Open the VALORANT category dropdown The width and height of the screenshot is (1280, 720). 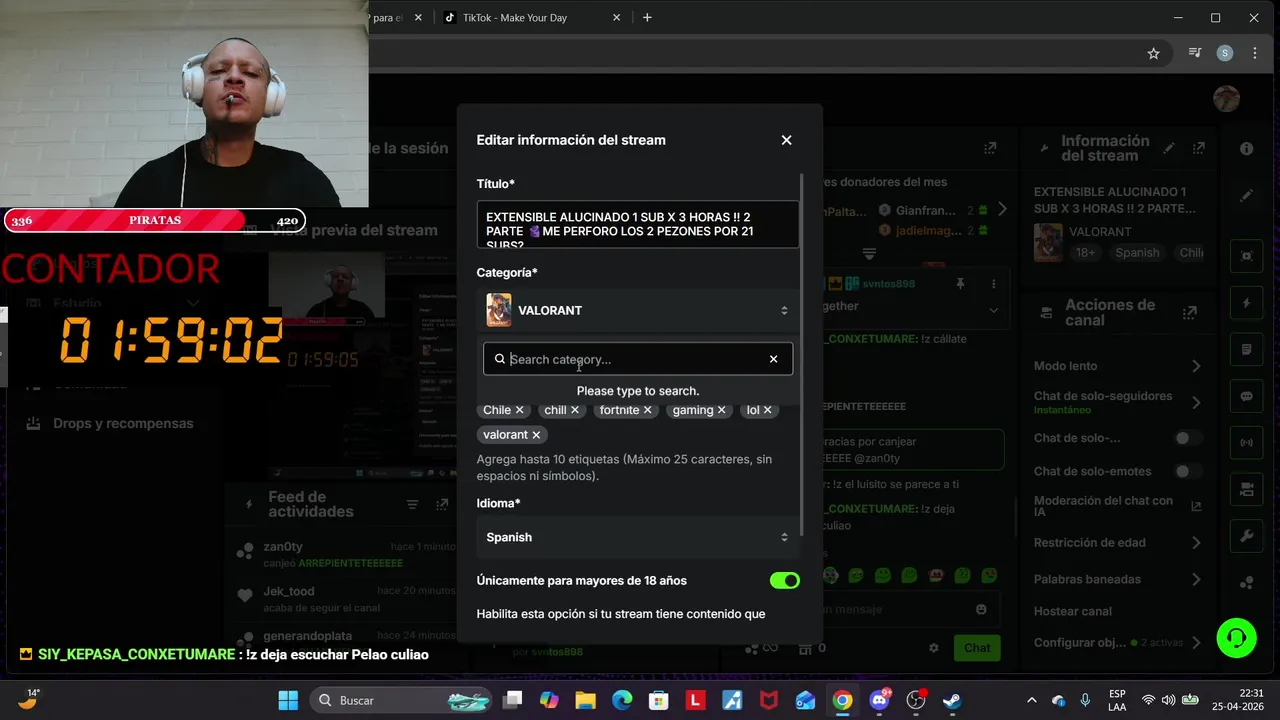pyautogui.click(x=638, y=310)
